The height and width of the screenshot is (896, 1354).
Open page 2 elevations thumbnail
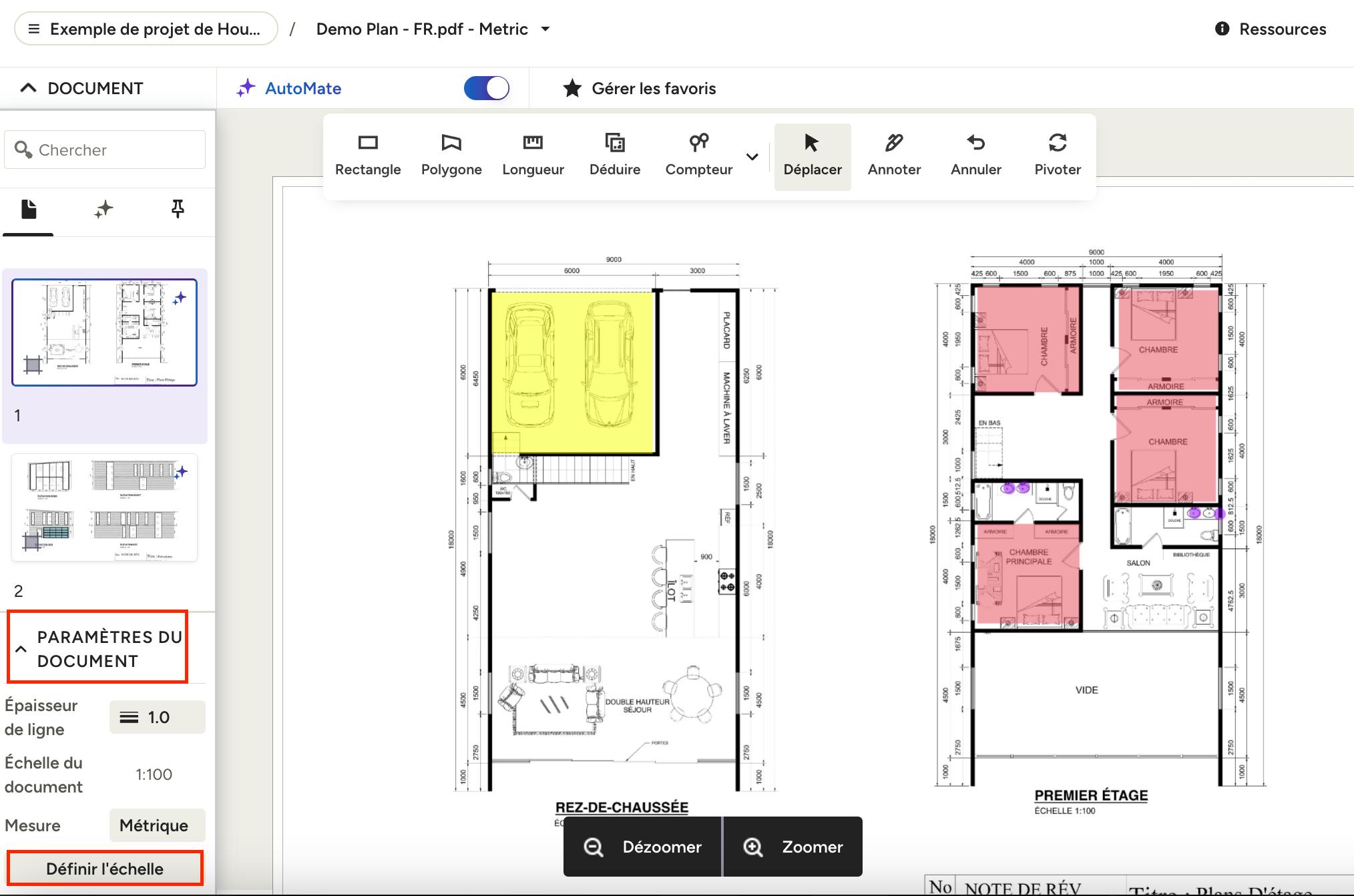(104, 508)
